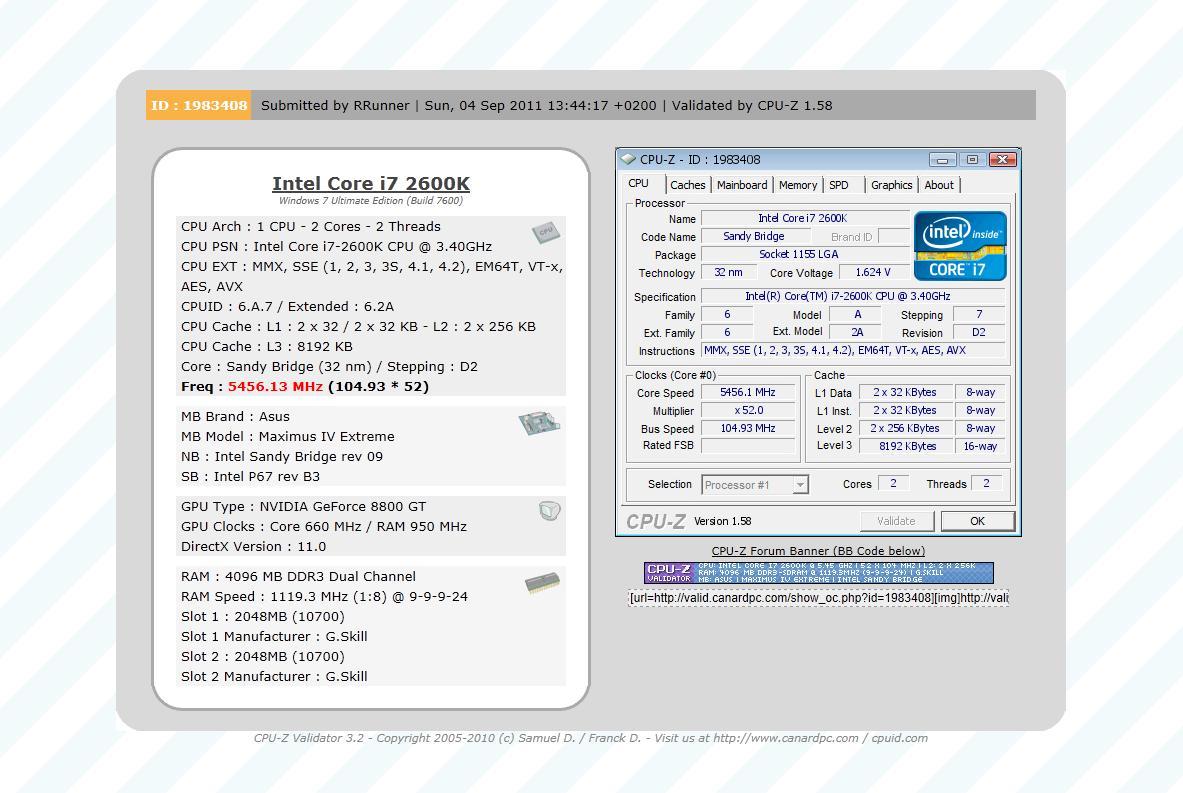Viewport: 1183px width, 793px height.
Task: Click the CPU-Z Validator 3.2 copyright footer
Action: click(591, 738)
